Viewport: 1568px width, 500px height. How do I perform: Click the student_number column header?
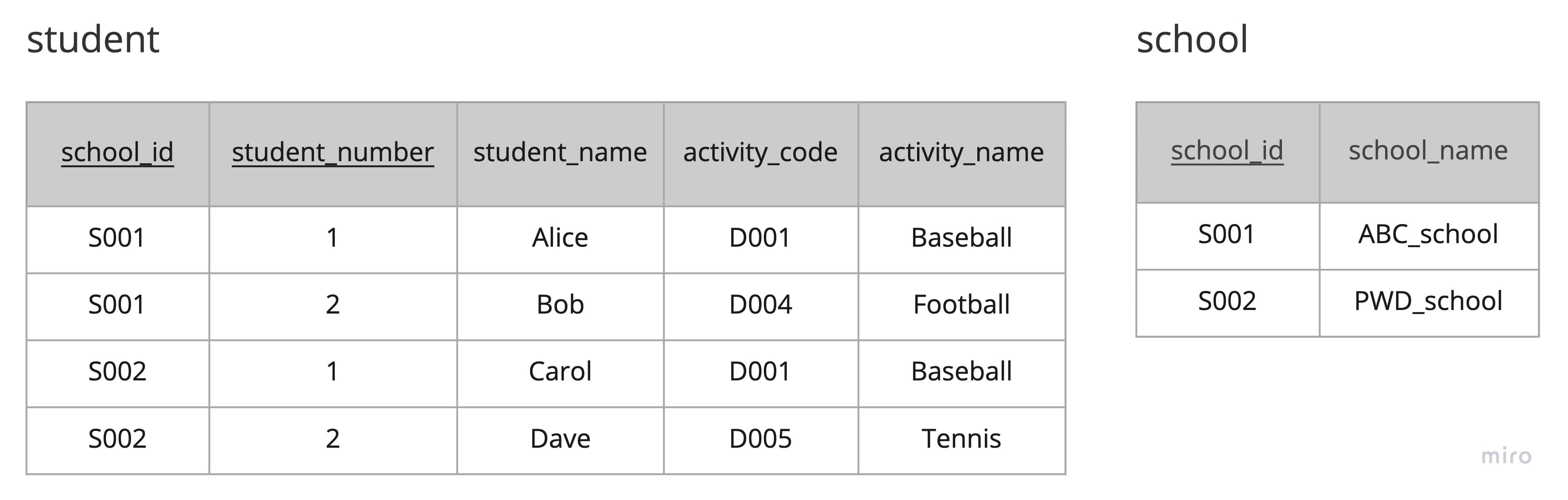[333, 152]
